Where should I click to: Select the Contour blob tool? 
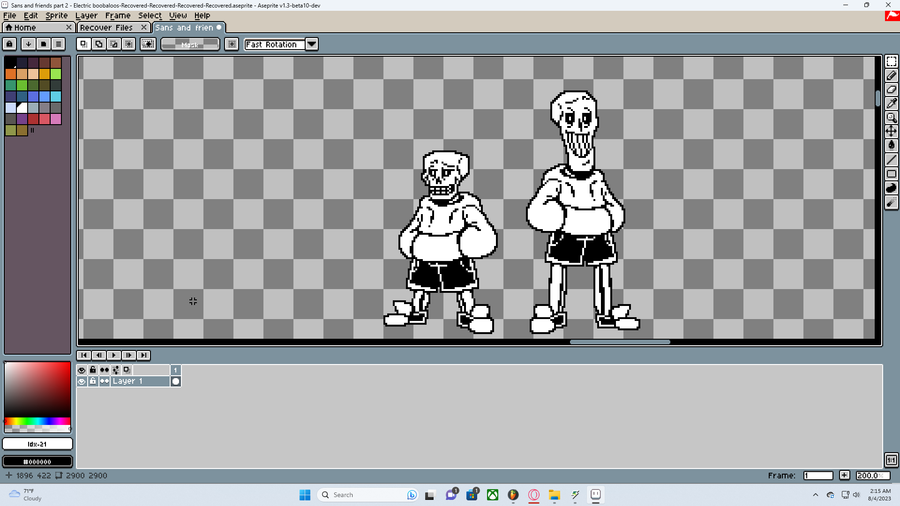click(x=891, y=188)
